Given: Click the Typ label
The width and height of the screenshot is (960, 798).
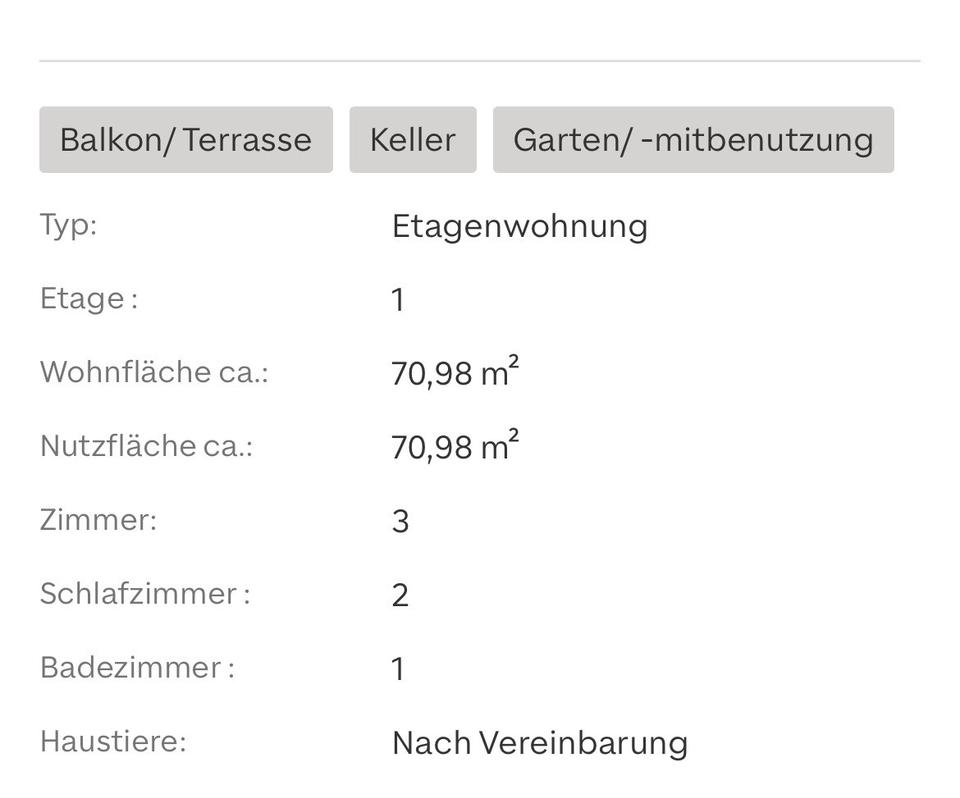Looking at the screenshot, I should 68,224.
